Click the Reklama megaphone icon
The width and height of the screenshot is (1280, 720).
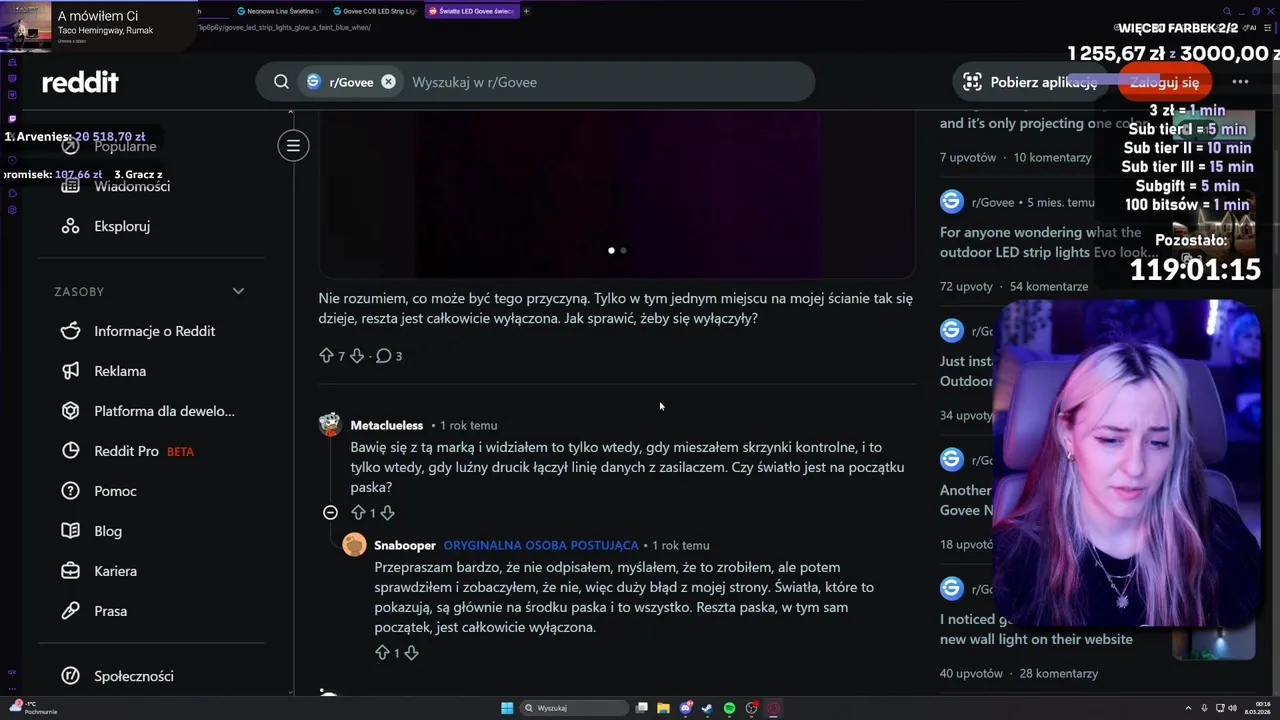pos(70,371)
